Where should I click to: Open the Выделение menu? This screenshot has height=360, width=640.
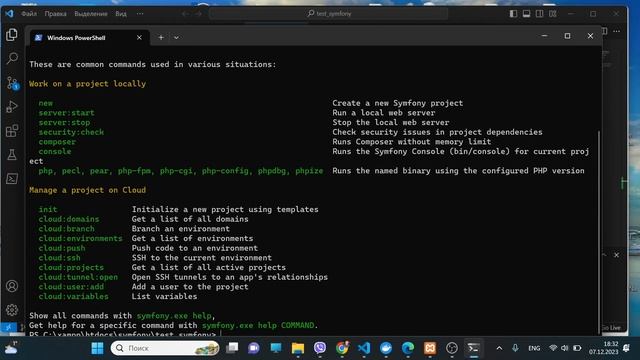(x=91, y=13)
